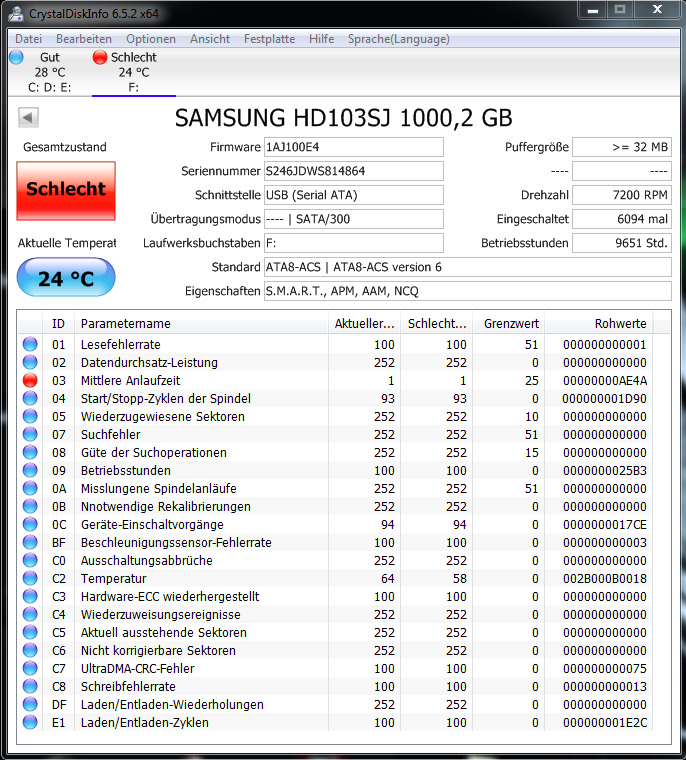The height and width of the screenshot is (760, 686).
Task: Open the Bearbeiten menu
Action: pos(84,39)
